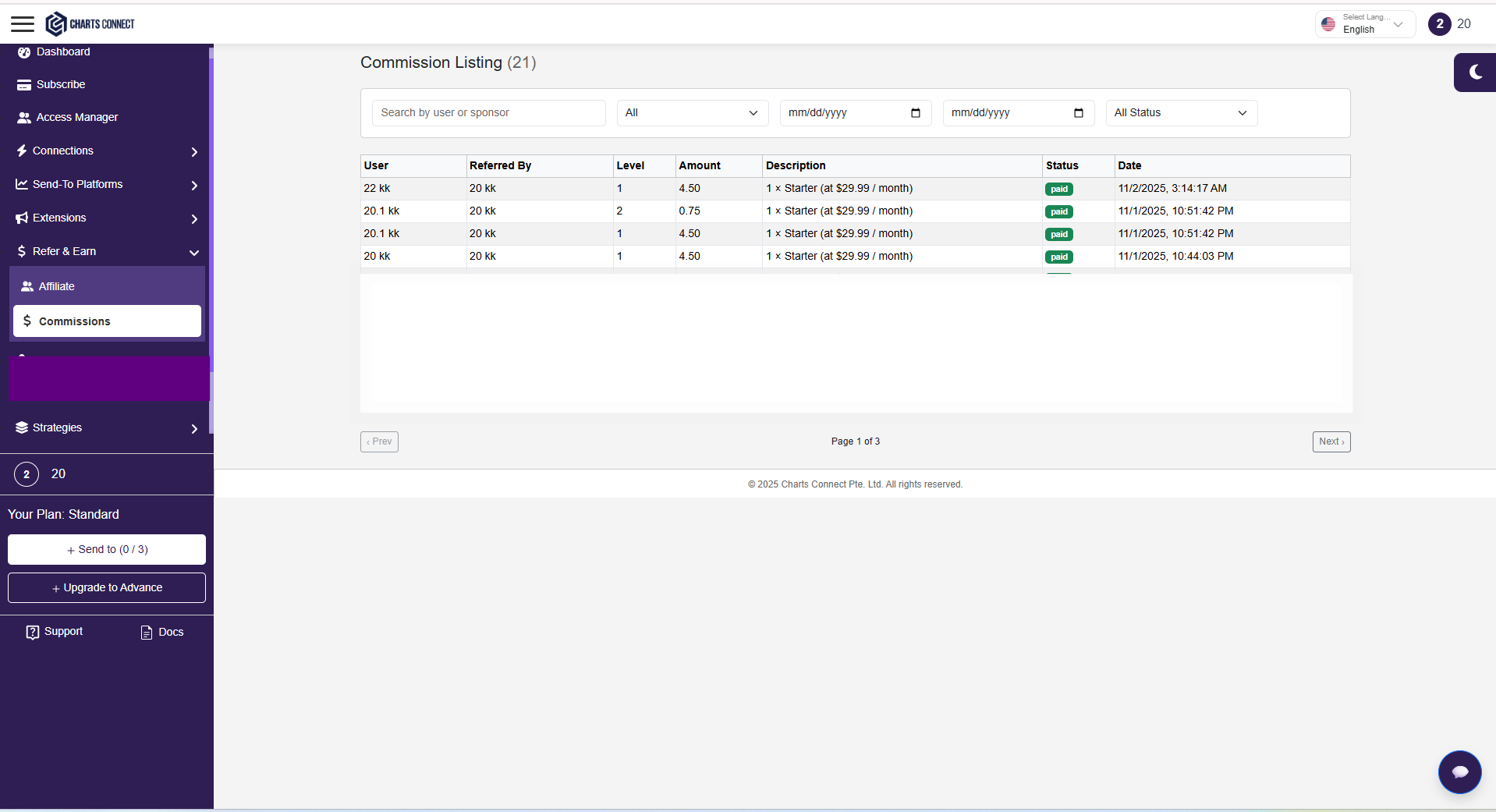The height and width of the screenshot is (812, 1496).
Task: Open calendar picker on second date field
Action: coord(1079,113)
